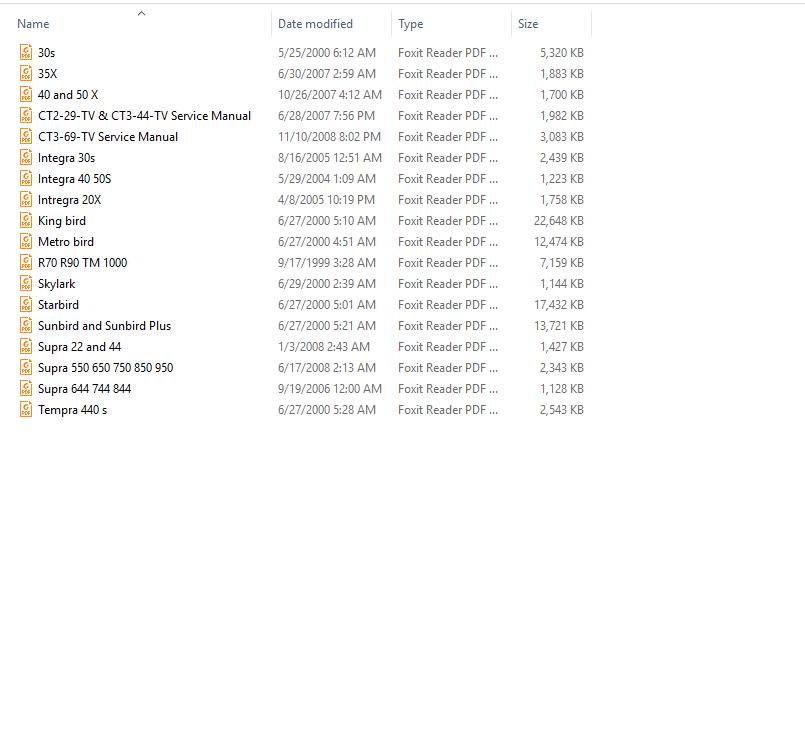The image size is (805, 744).
Task: Select the Starbird file name
Action: [x=58, y=305]
